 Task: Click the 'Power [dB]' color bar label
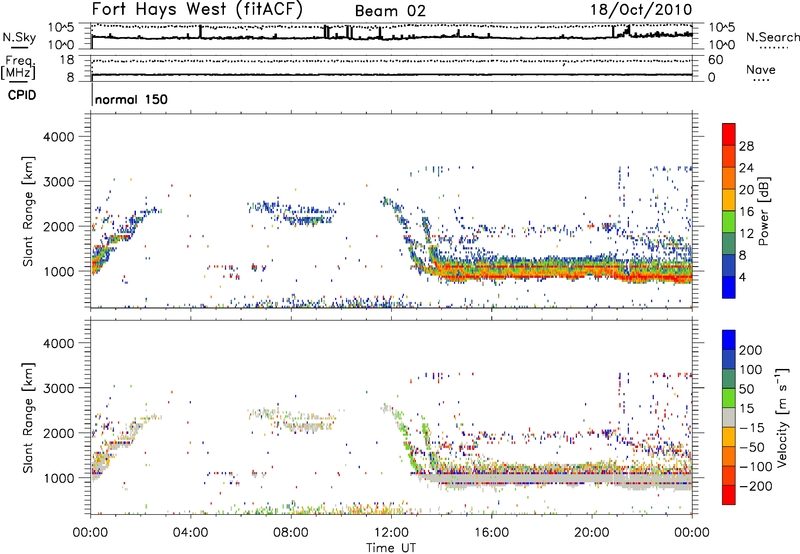763,211
